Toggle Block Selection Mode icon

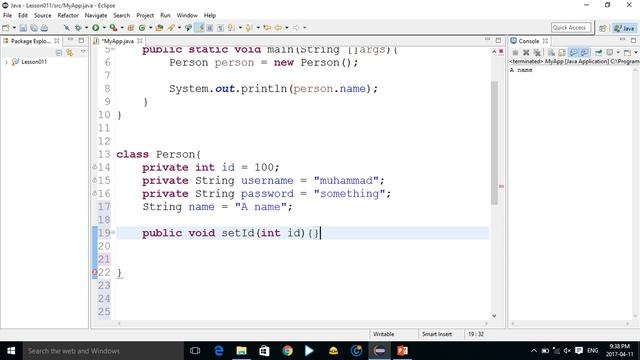pyautogui.click(x=209, y=28)
